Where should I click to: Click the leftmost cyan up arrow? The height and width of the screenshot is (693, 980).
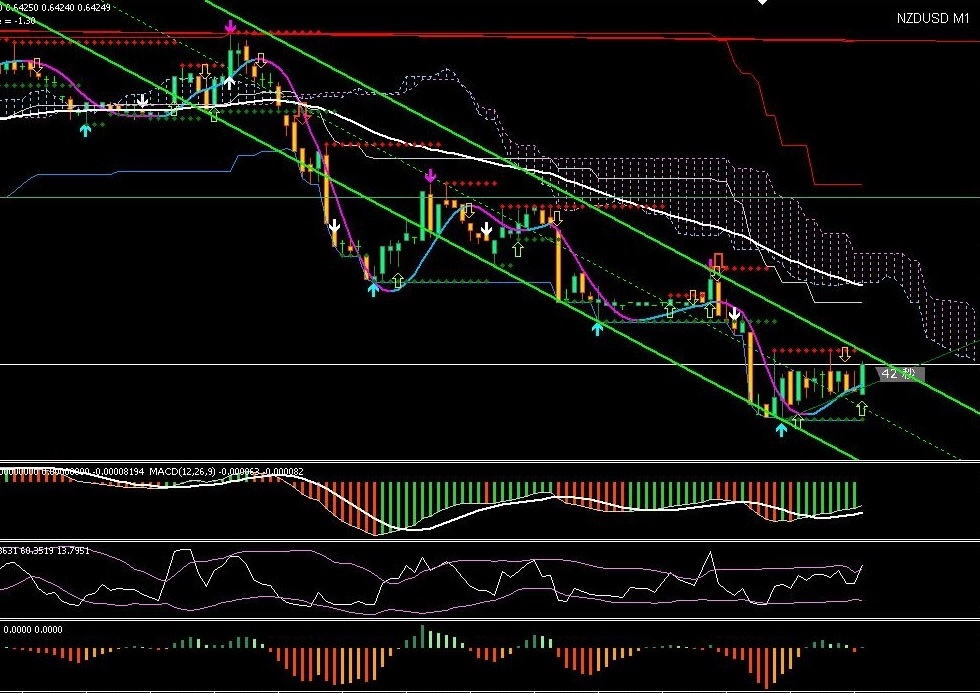point(86,129)
